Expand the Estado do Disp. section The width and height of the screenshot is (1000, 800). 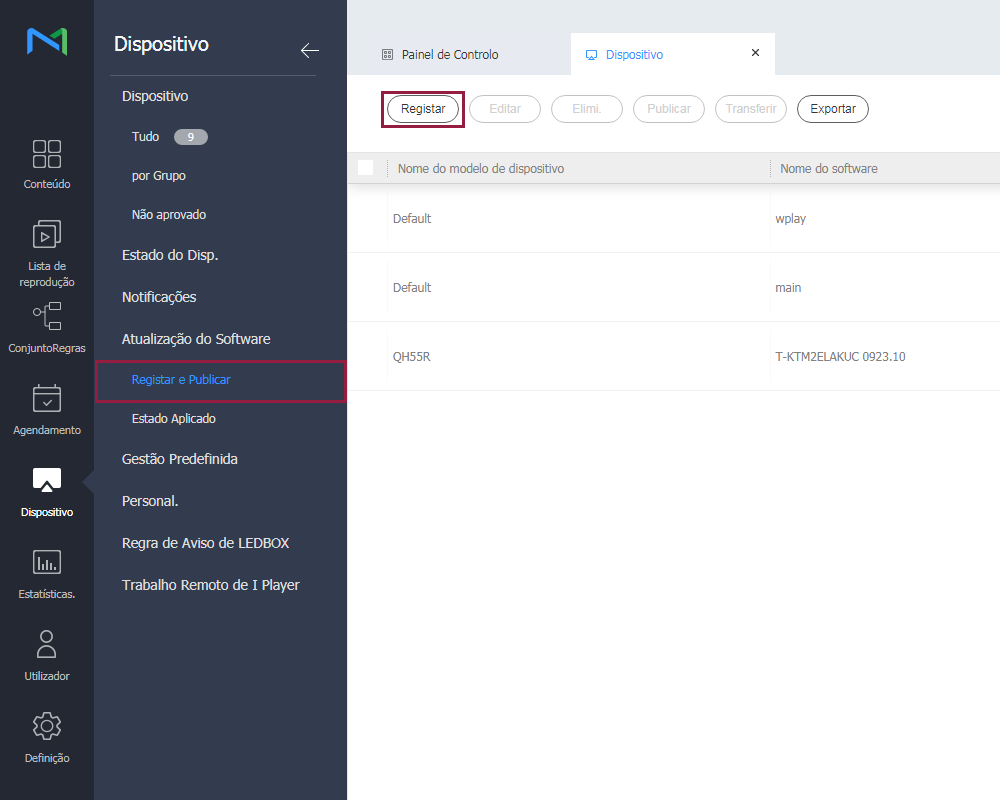pyautogui.click(x=169, y=255)
